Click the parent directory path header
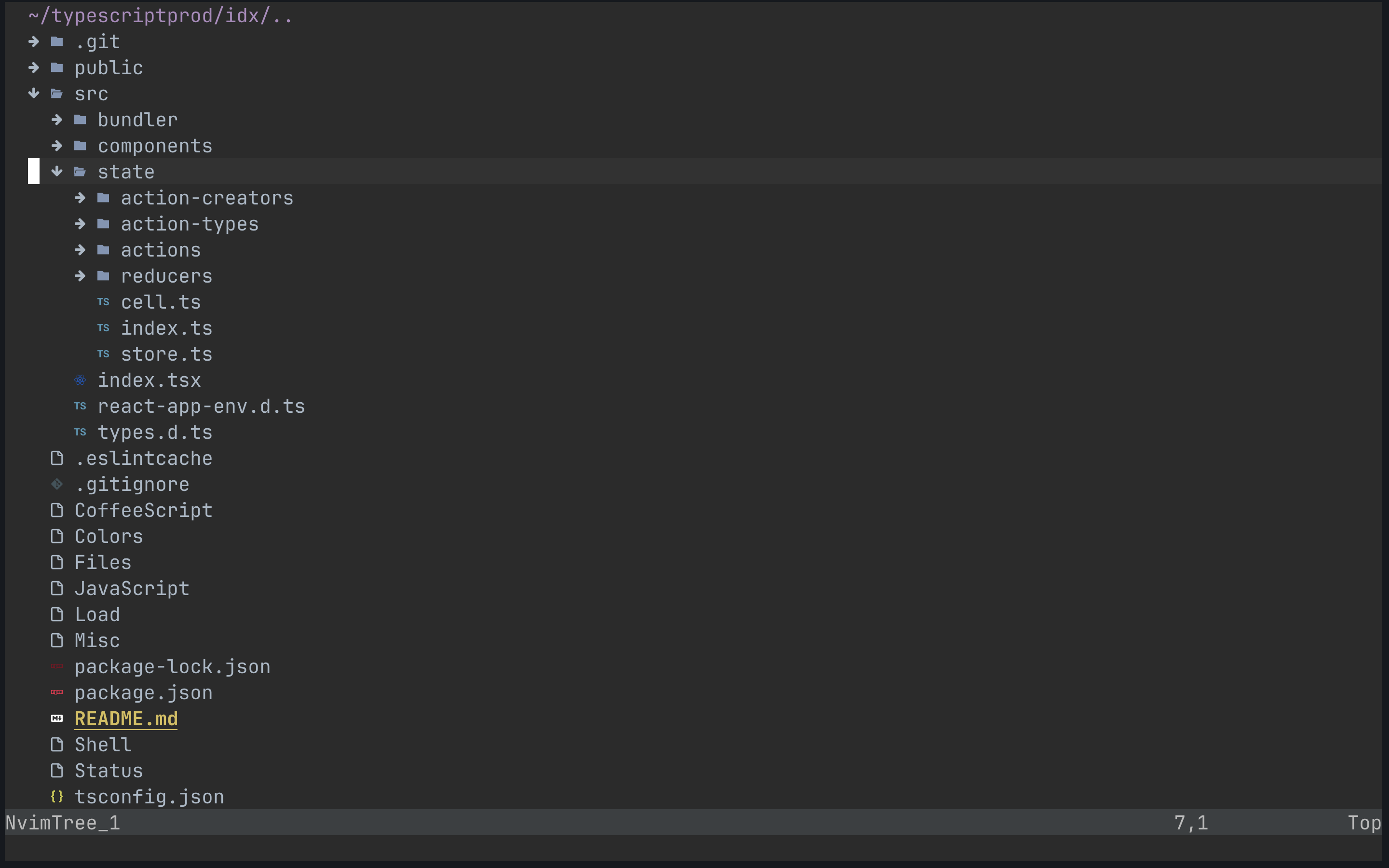Screen dimensions: 1389x868 pos(161,16)
